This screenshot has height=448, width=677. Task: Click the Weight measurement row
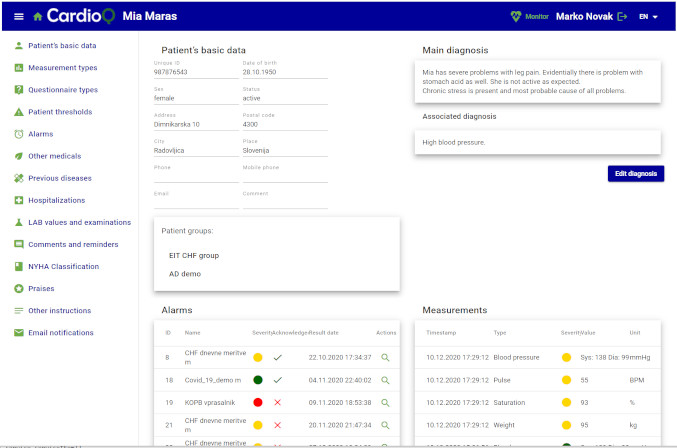(x=538, y=425)
